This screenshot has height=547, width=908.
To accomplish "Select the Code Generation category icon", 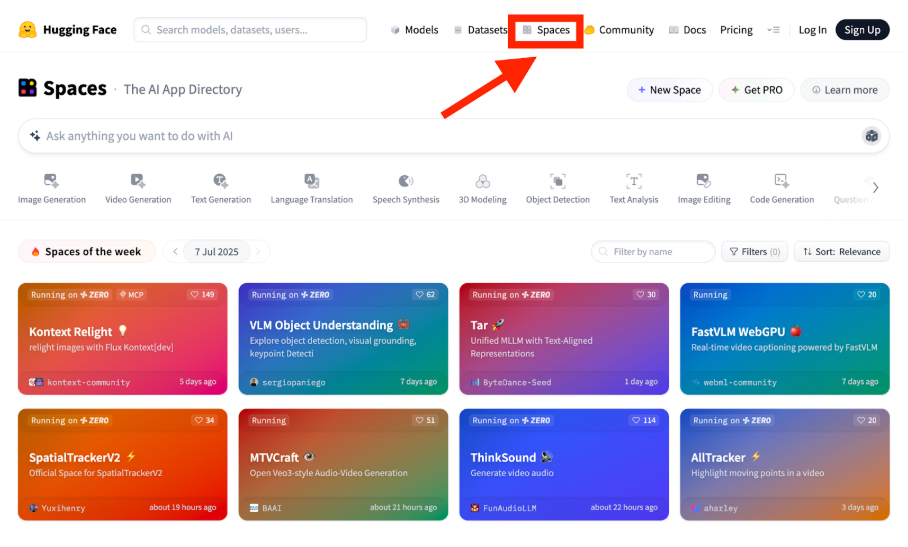I will (x=781, y=181).
